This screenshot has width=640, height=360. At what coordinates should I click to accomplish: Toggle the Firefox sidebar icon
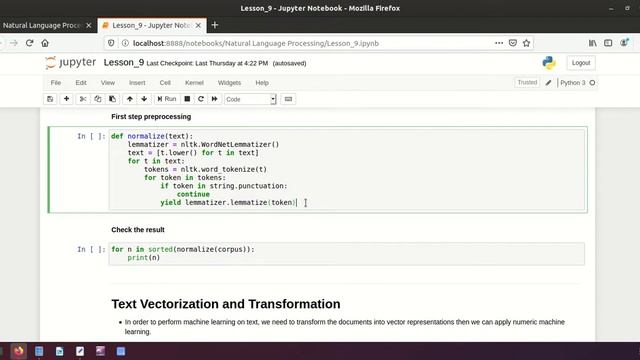(608, 43)
